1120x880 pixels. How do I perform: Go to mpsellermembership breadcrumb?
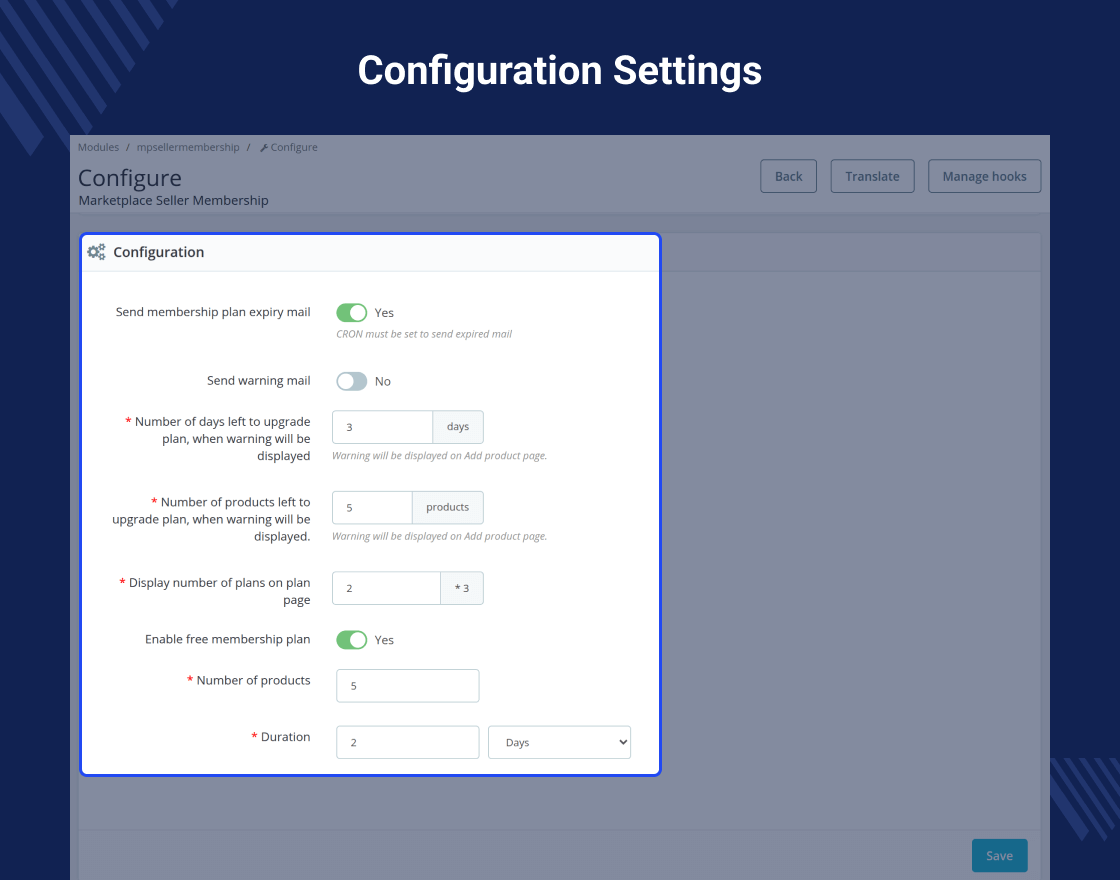[188, 147]
